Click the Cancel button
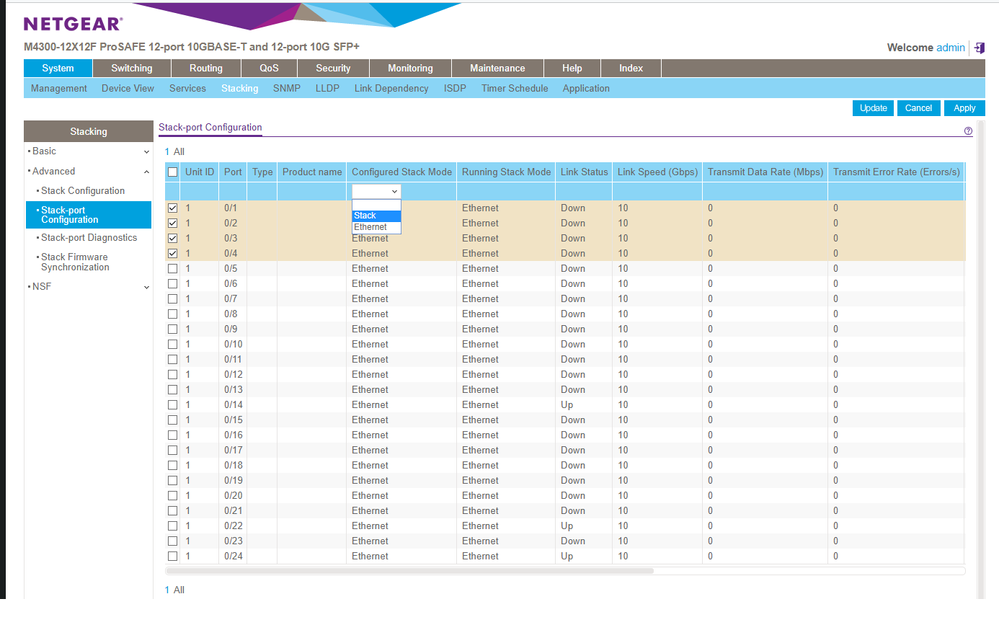This screenshot has width=999, height=620. point(918,108)
